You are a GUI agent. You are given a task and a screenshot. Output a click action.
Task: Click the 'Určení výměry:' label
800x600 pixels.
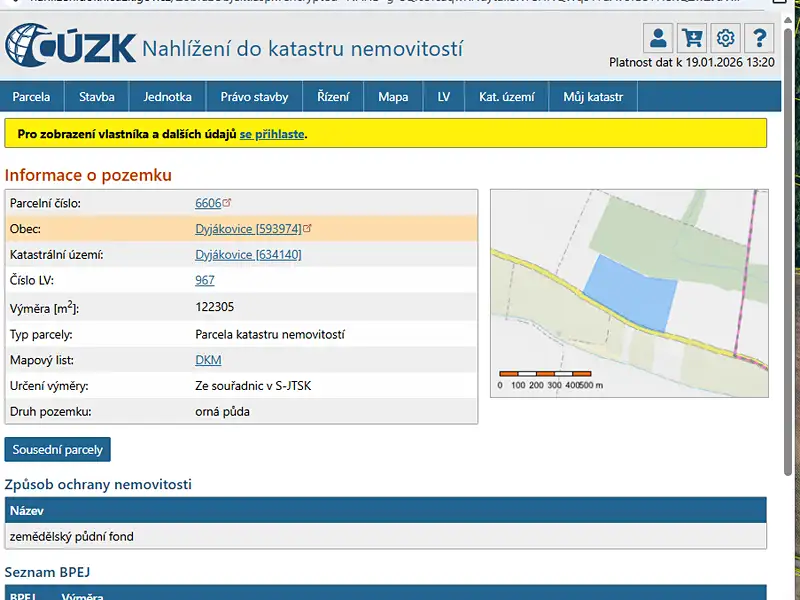pos(49,386)
